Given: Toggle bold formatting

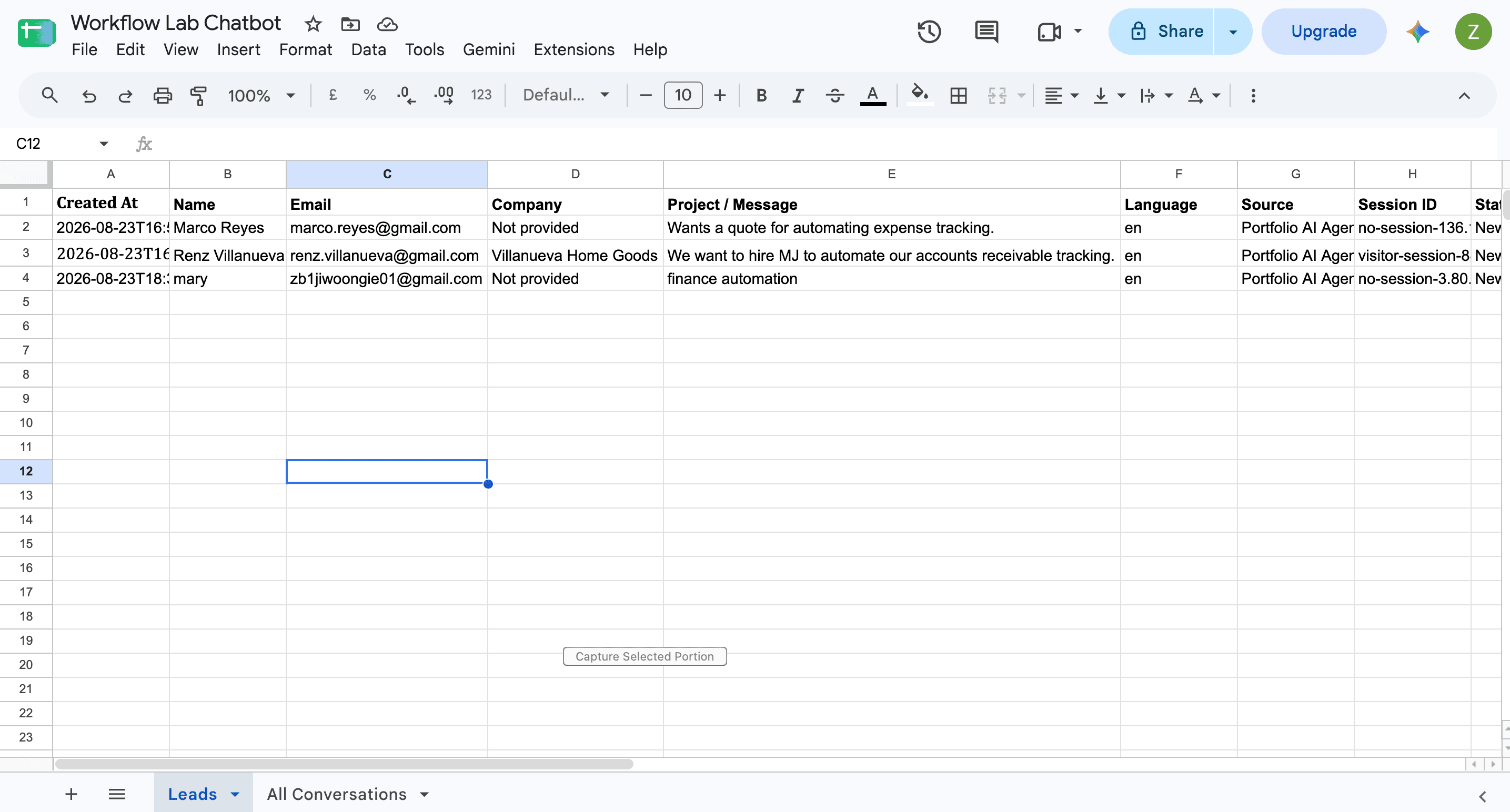Looking at the screenshot, I should tap(761, 95).
